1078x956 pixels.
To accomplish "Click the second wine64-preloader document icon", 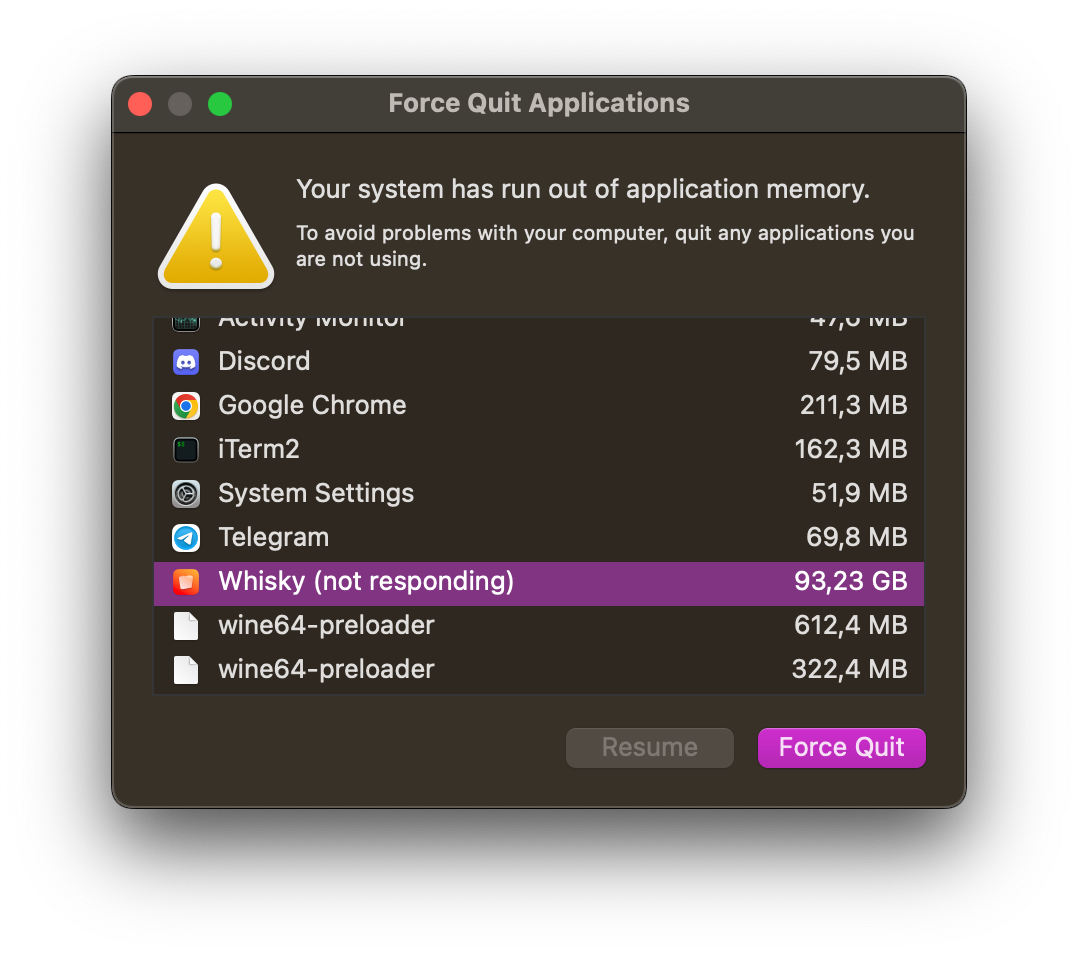I will coord(186,670).
